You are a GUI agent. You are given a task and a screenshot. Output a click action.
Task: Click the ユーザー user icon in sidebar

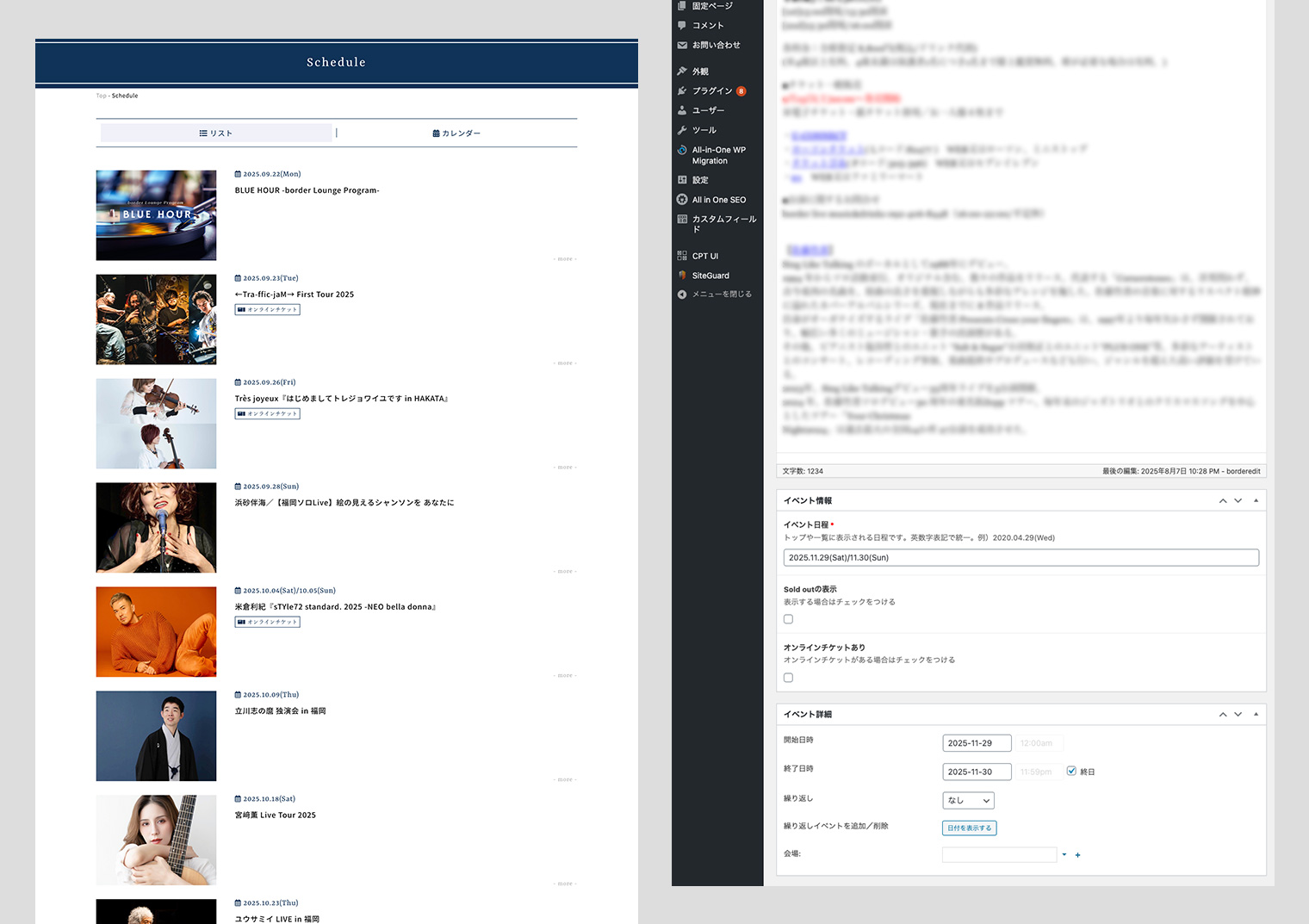[682, 110]
